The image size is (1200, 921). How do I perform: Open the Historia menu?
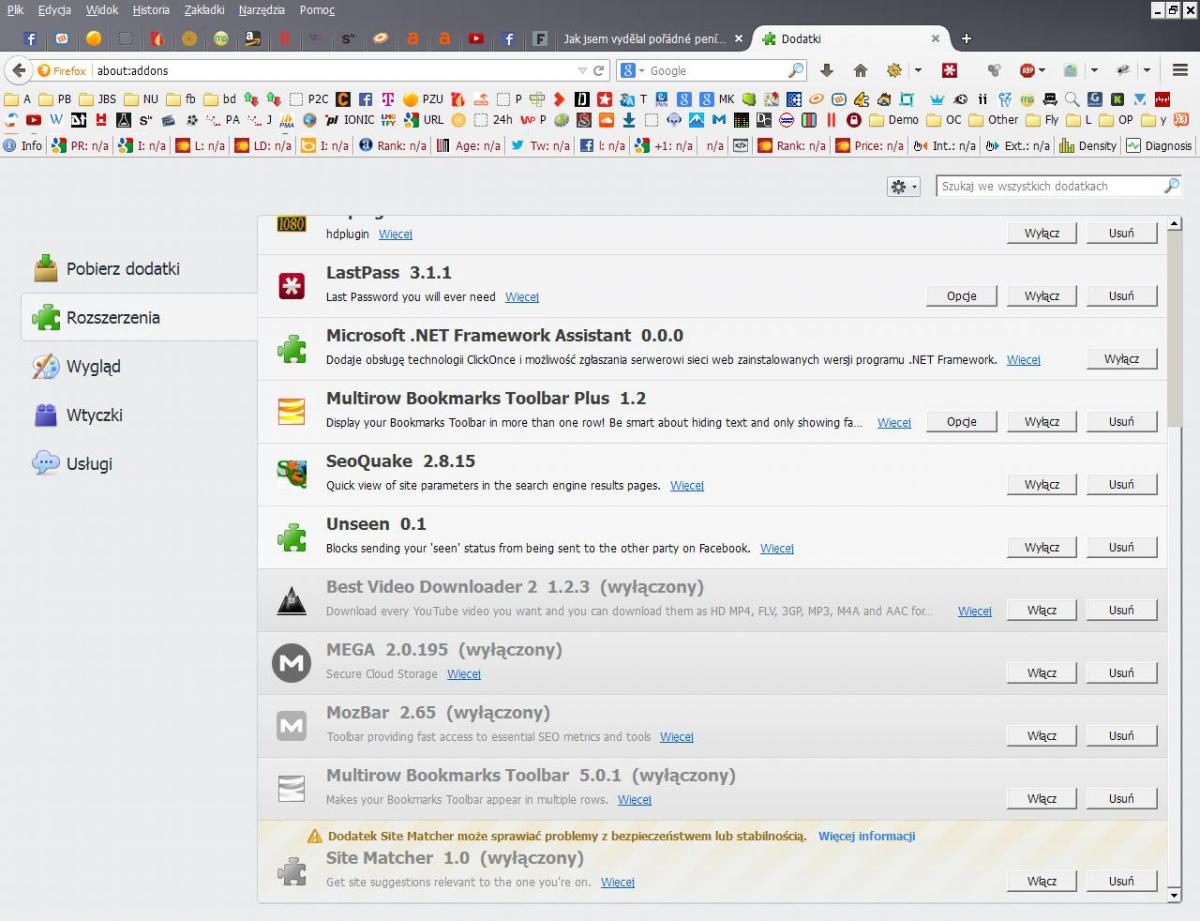151,10
